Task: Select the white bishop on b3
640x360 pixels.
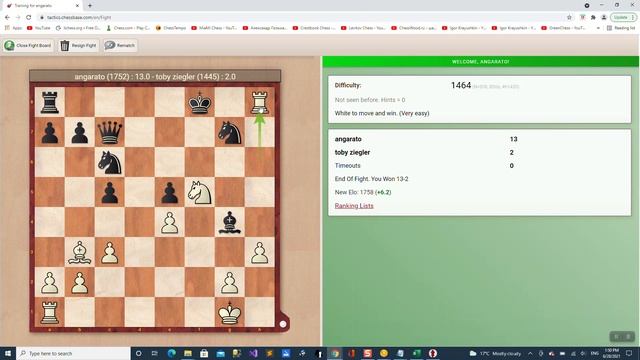Action: [x=80, y=252]
